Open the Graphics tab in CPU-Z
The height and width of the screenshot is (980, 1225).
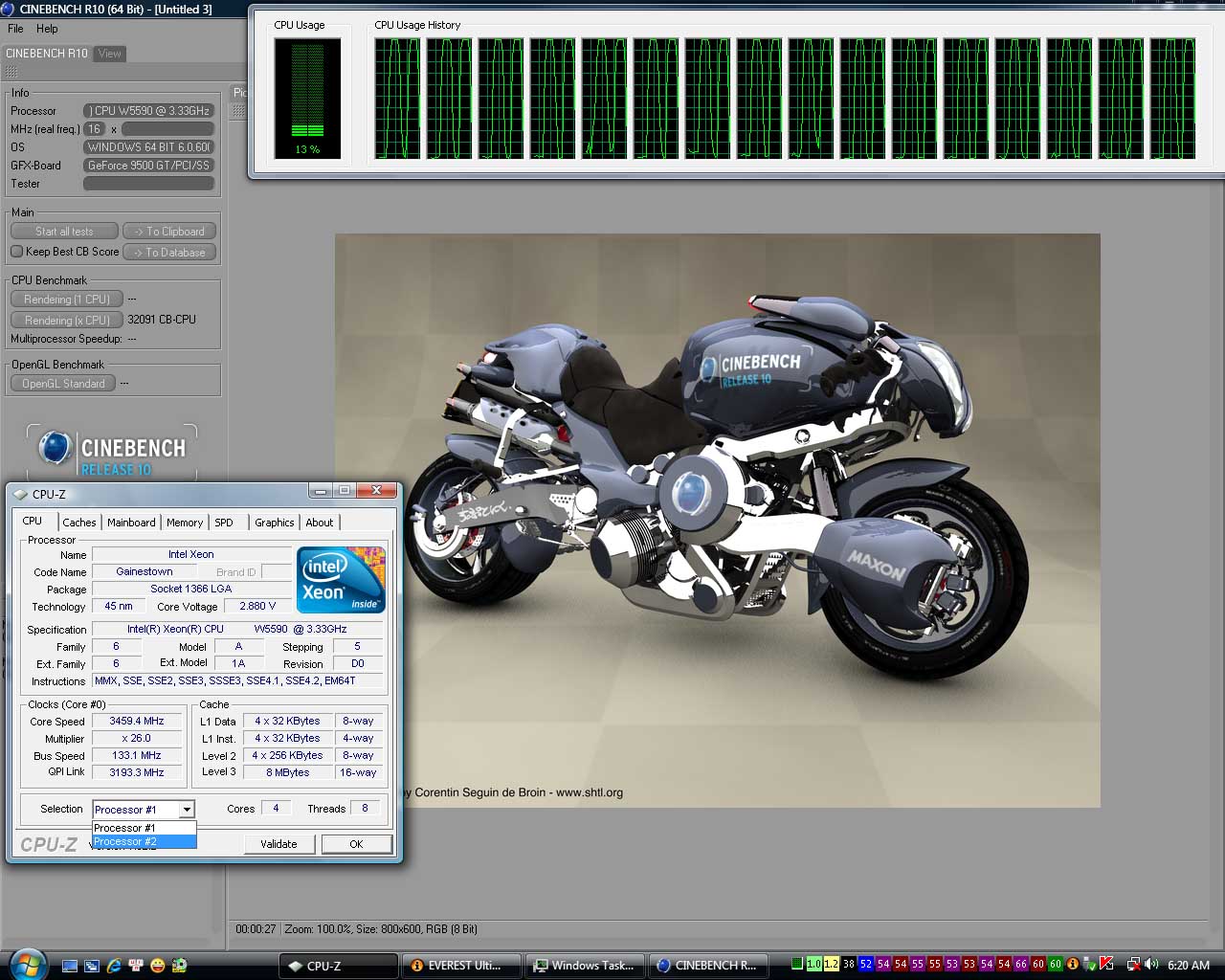pyautogui.click(x=275, y=523)
